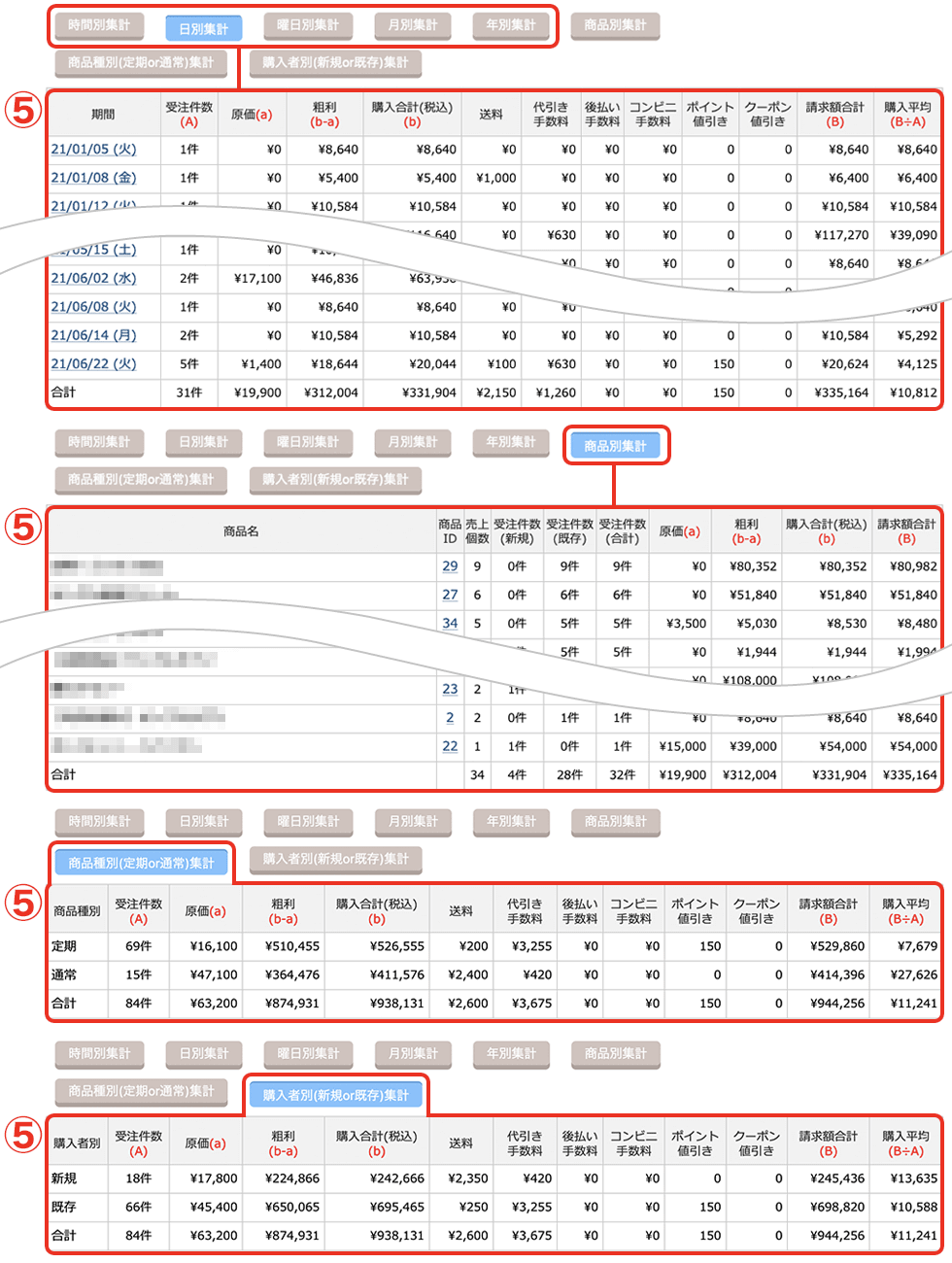Select the ¥17,100 cost cell
The image size is (952, 1263).
click(252, 278)
